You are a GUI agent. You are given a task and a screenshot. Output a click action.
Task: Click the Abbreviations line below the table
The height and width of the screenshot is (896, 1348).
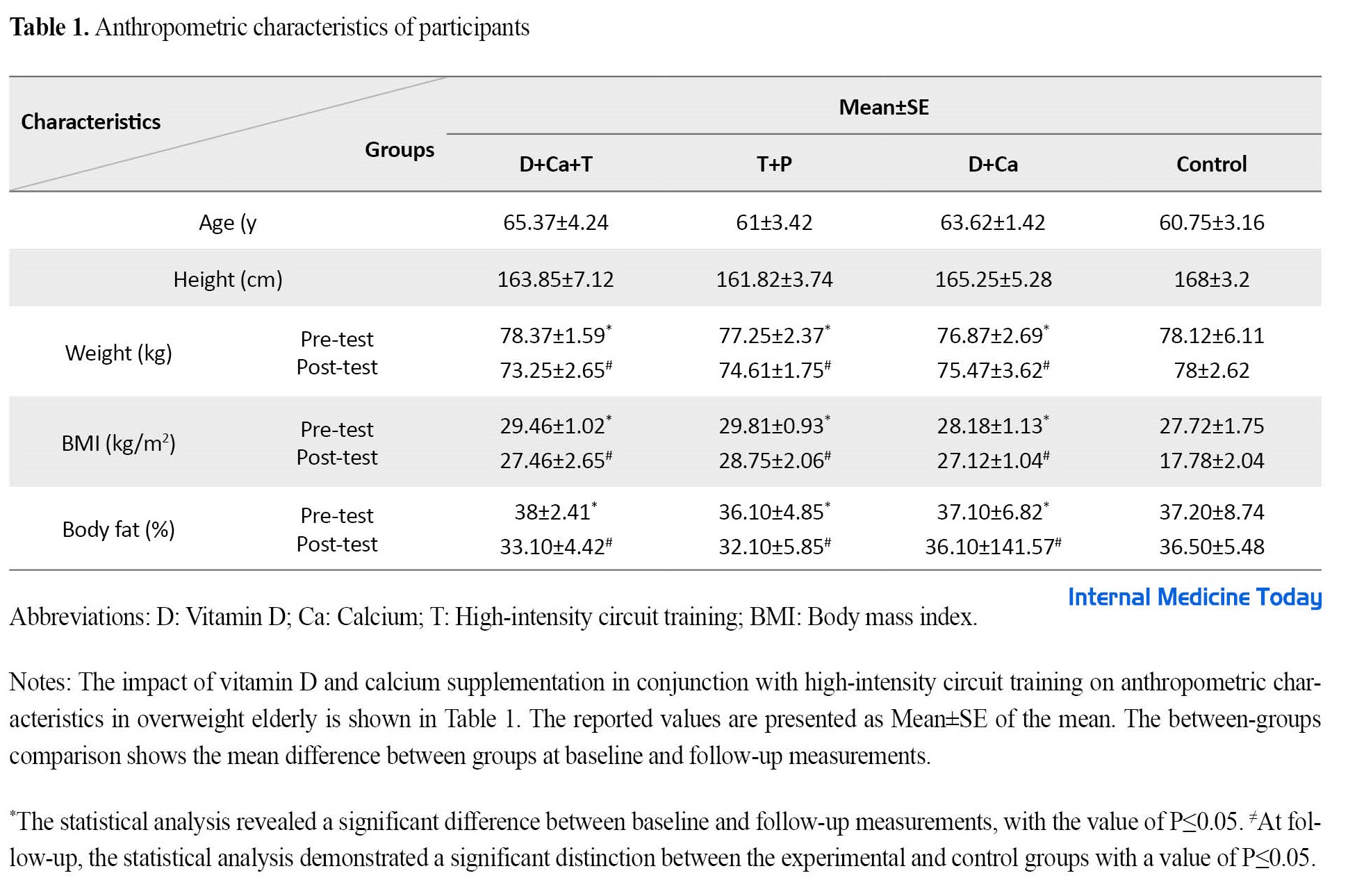tap(493, 617)
